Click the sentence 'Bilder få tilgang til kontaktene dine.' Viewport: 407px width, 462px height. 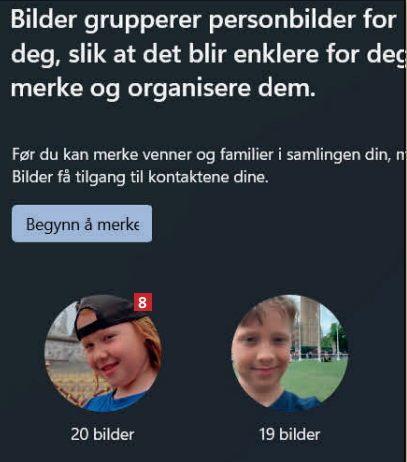coord(140,177)
